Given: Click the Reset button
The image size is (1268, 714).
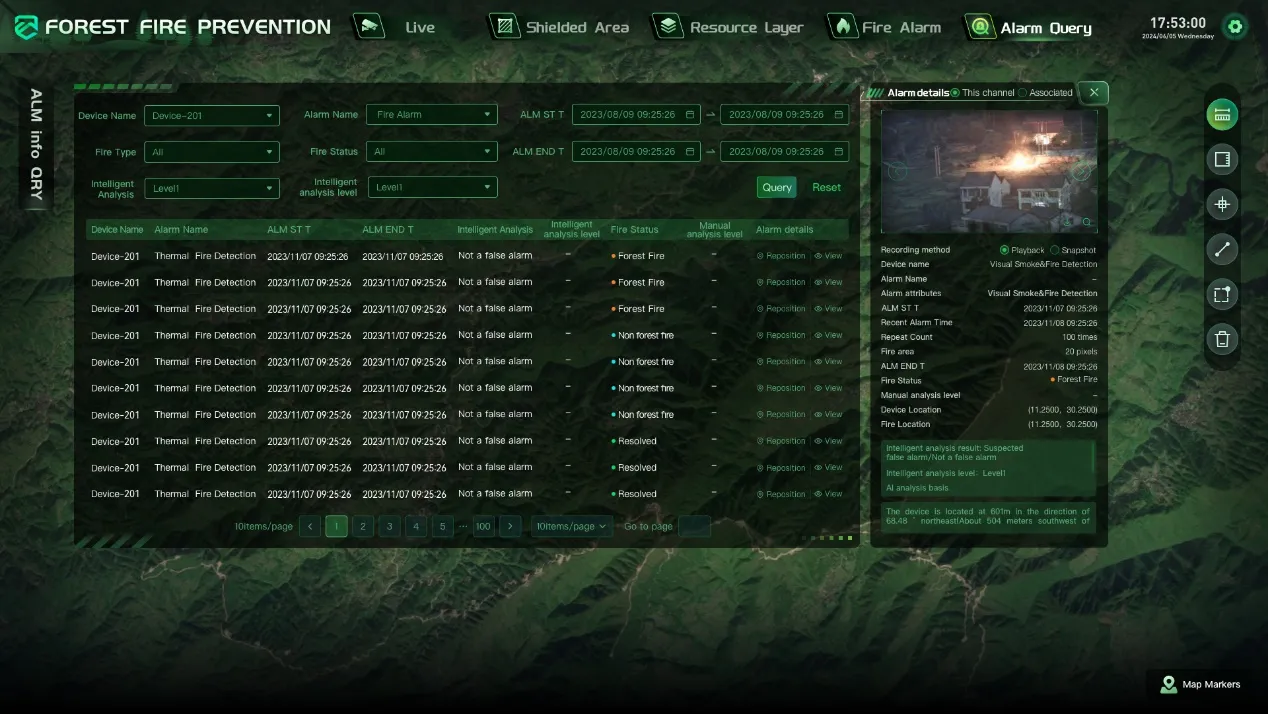Looking at the screenshot, I should coord(826,188).
